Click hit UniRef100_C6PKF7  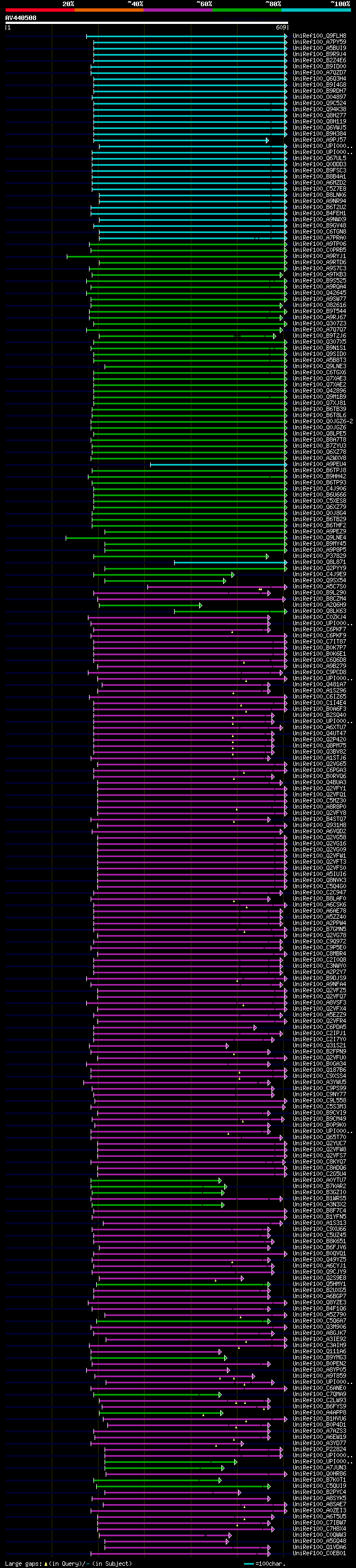(x=319, y=630)
